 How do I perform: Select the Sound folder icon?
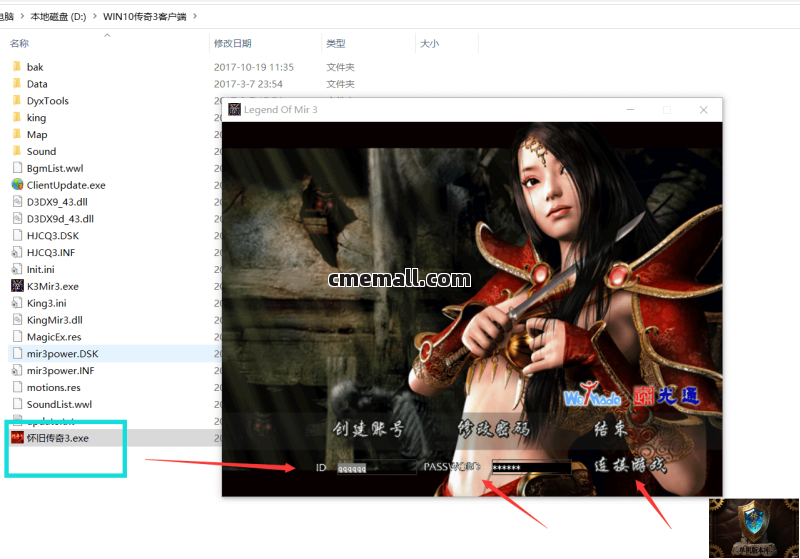tap(17, 151)
